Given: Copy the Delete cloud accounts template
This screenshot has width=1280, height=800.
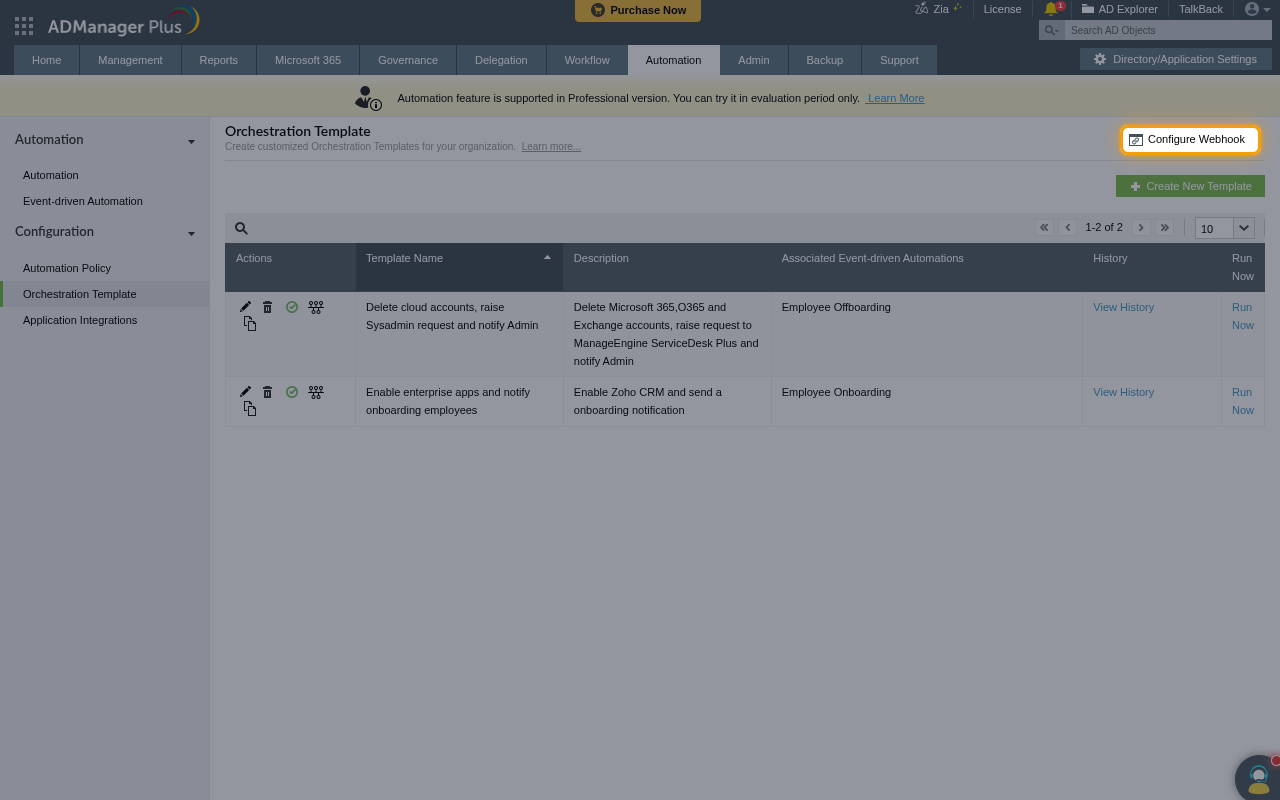Looking at the screenshot, I should point(250,324).
